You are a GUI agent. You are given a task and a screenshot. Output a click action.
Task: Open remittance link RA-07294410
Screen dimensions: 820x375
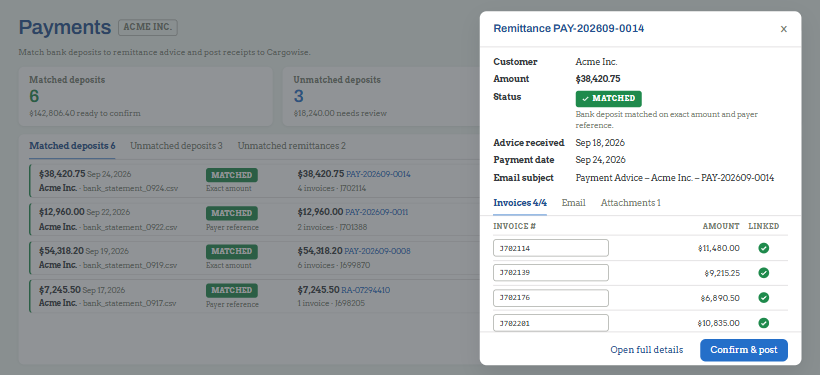pyautogui.click(x=366, y=290)
